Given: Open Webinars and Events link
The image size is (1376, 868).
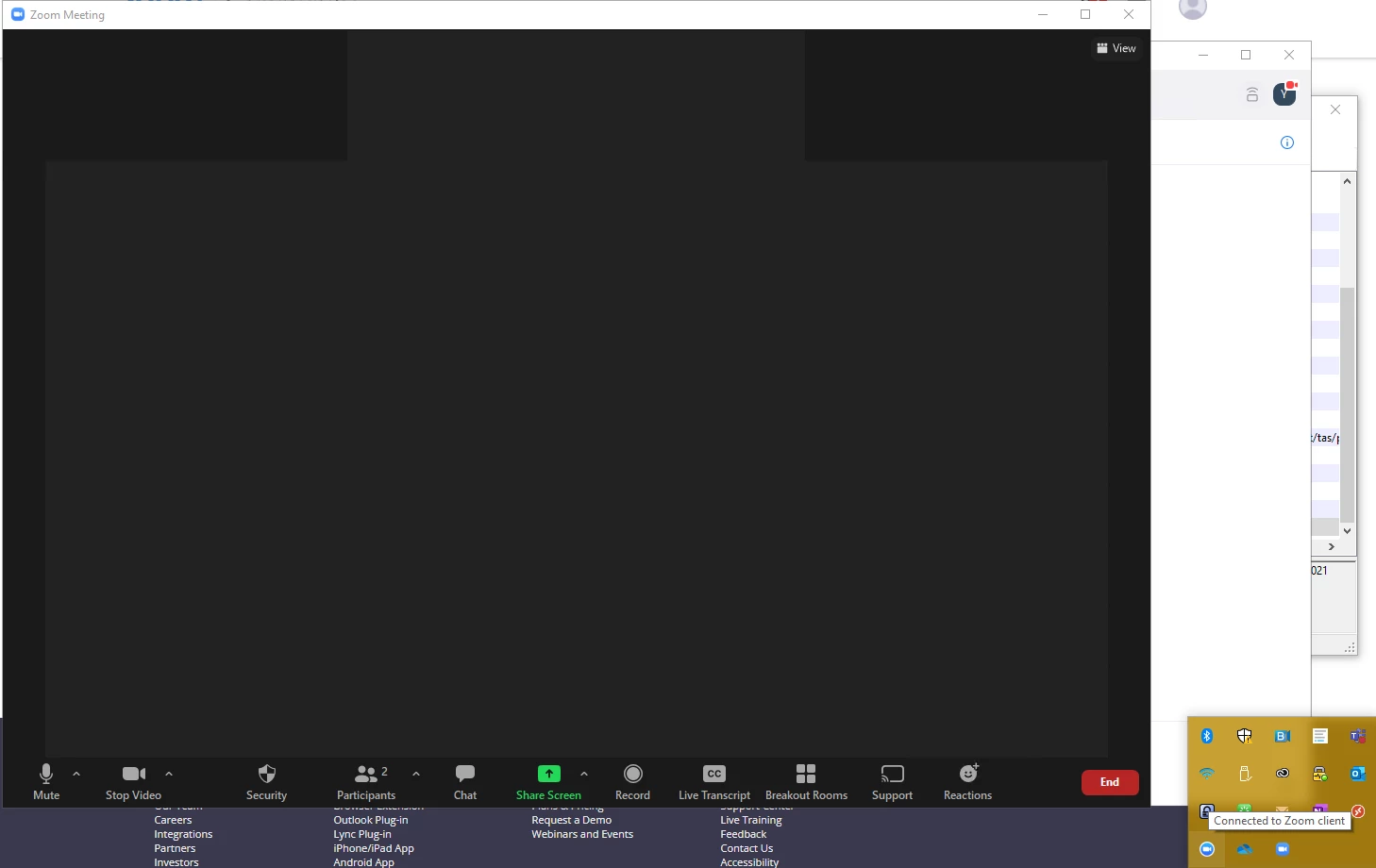Looking at the screenshot, I should 582,834.
